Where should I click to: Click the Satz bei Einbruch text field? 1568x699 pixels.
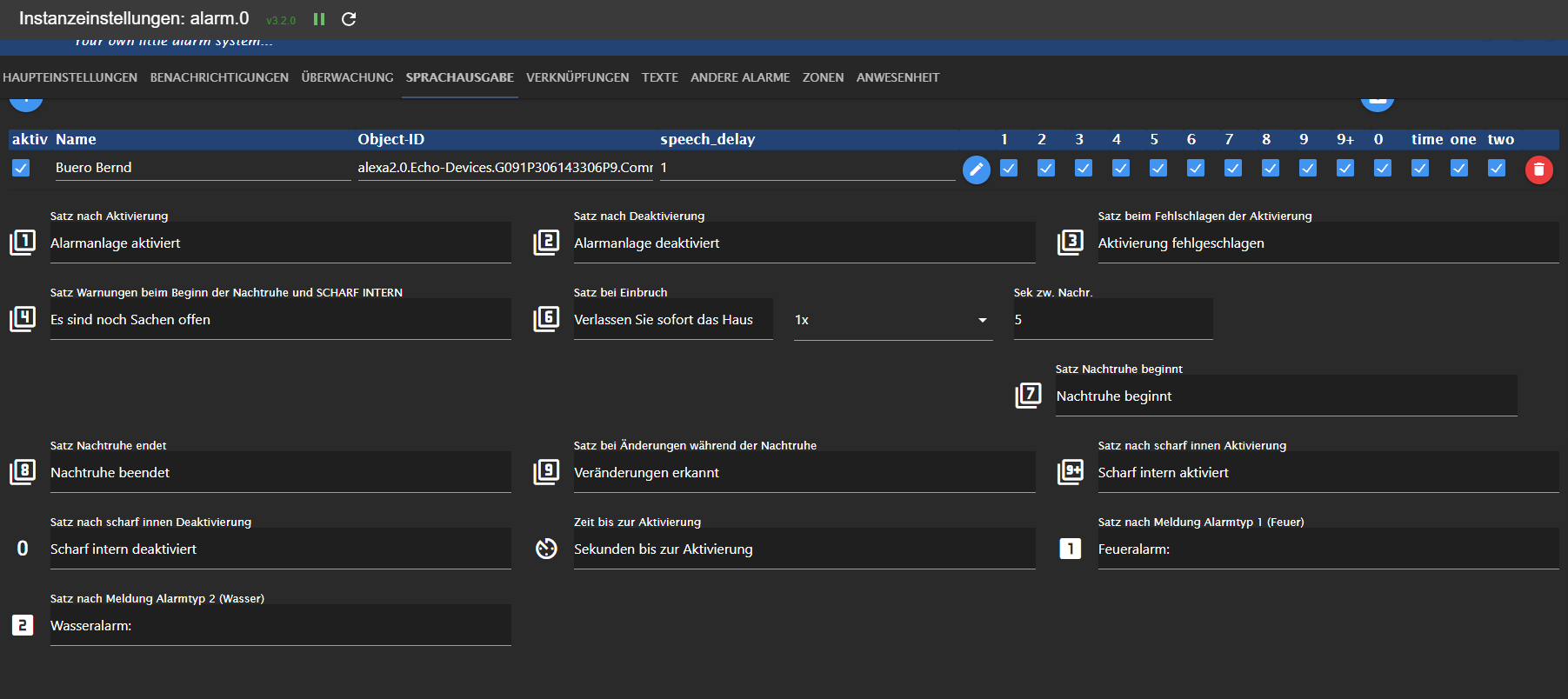point(673,319)
